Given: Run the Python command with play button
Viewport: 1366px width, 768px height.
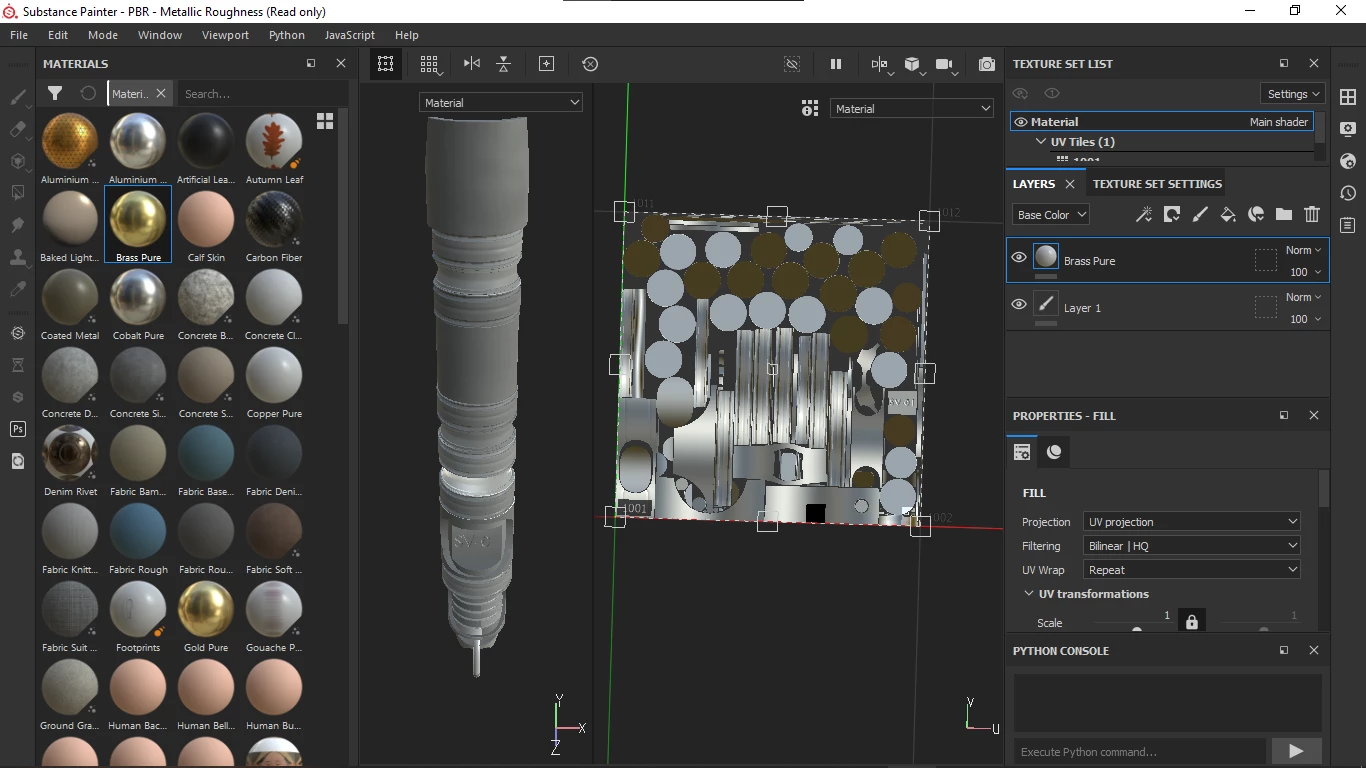Looking at the screenshot, I should pyautogui.click(x=1296, y=751).
